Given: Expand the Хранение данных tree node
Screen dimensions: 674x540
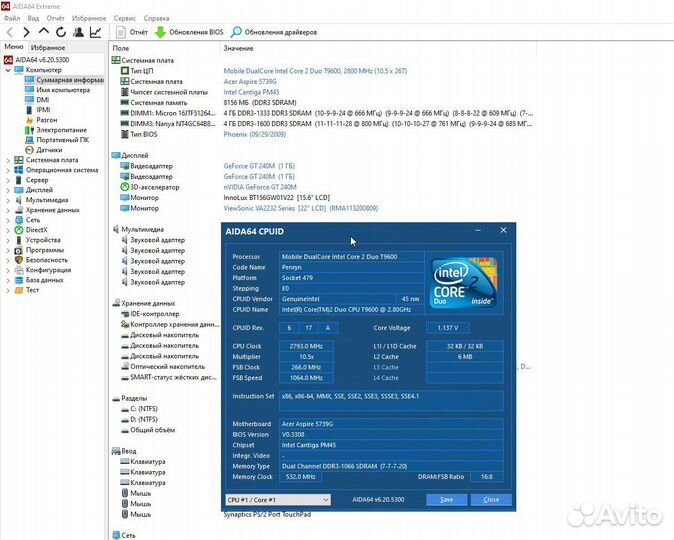Looking at the screenshot, I should tap(8, 210).
